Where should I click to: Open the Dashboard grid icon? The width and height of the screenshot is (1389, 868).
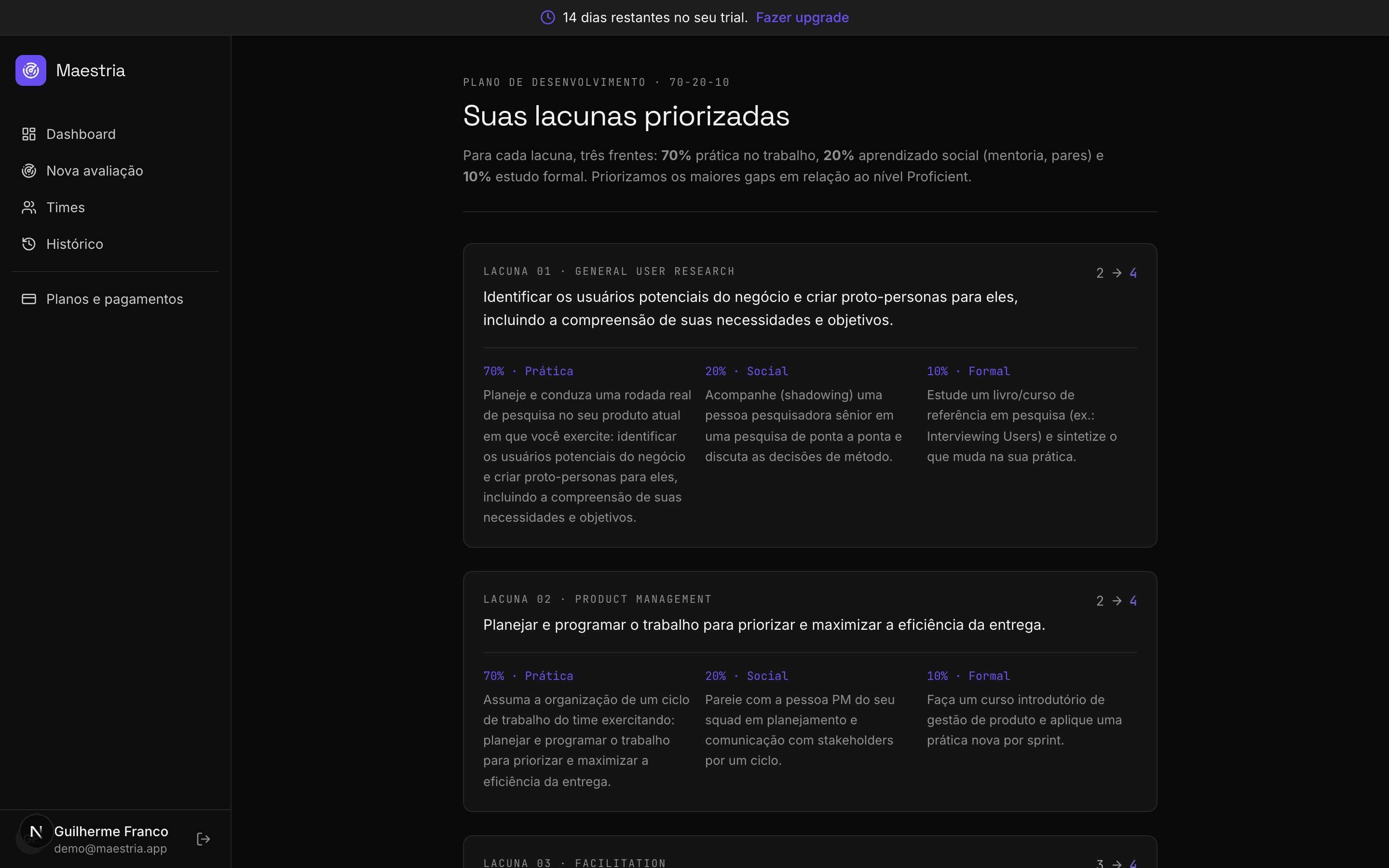point(29,135)
